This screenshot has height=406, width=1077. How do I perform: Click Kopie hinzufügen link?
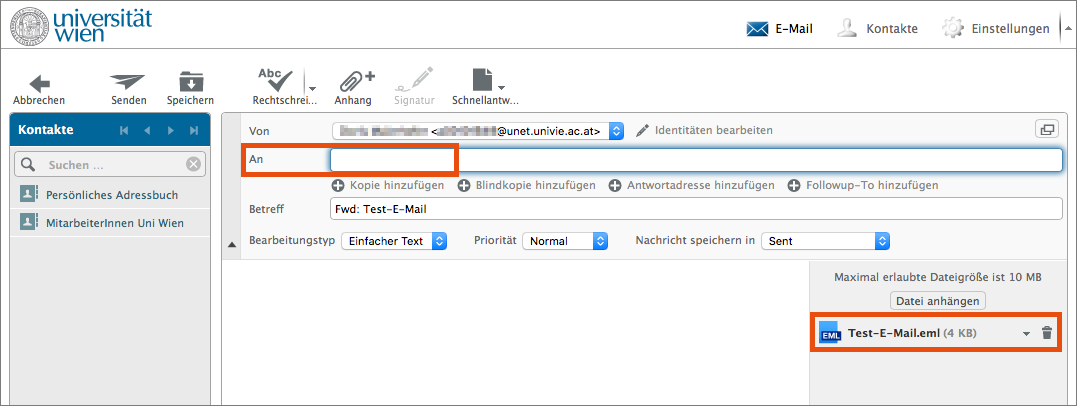point(388,185)
